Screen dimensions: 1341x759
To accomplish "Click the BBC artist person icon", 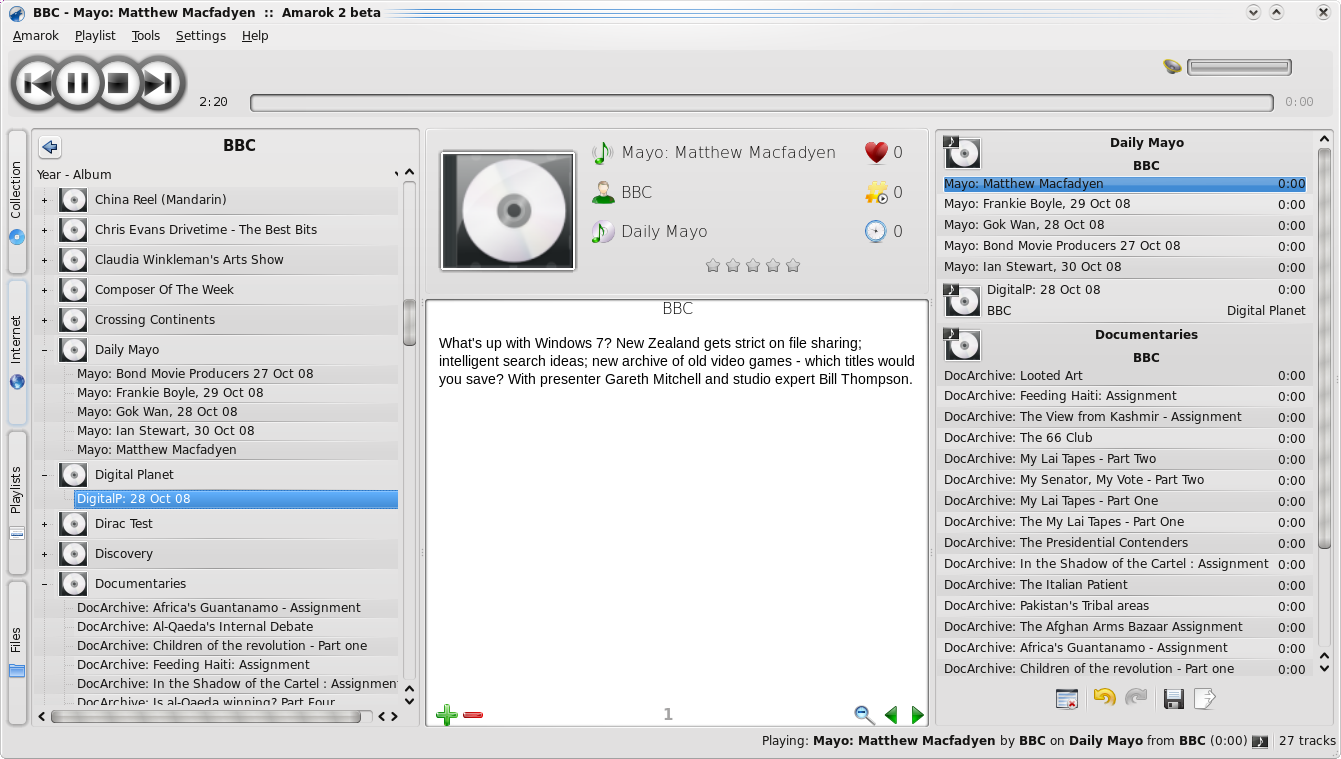I will coord(602,192).
